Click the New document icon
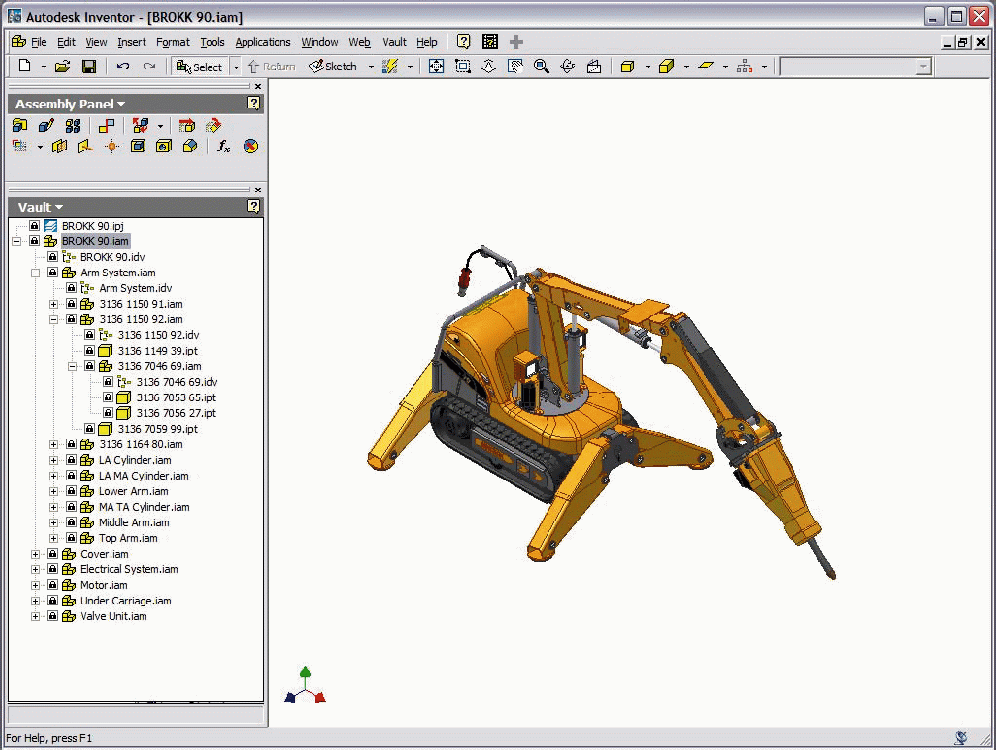996x750 pixels. click(x=25, y=66)
